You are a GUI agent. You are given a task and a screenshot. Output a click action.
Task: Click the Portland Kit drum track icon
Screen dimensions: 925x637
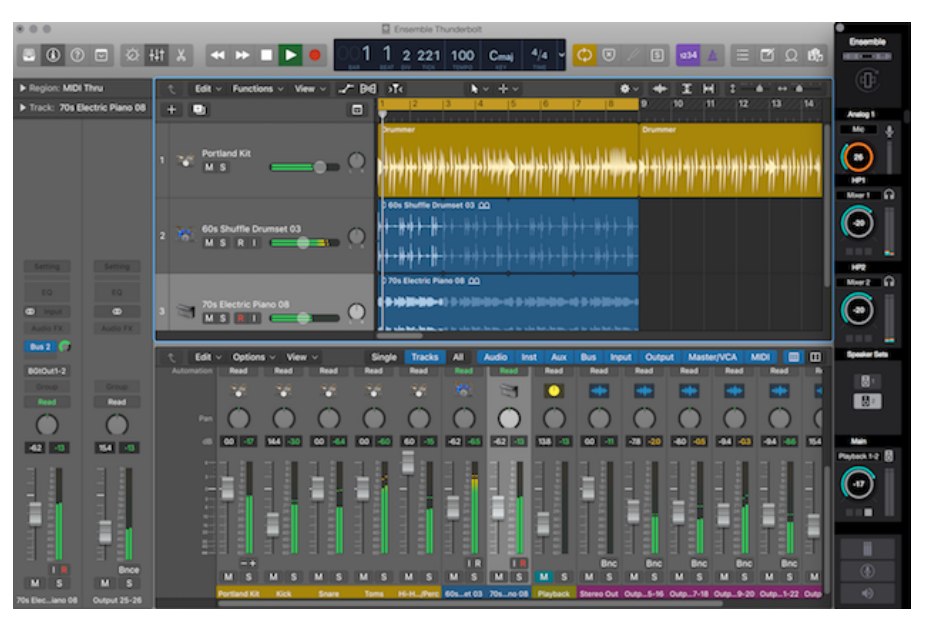(185, 160)
